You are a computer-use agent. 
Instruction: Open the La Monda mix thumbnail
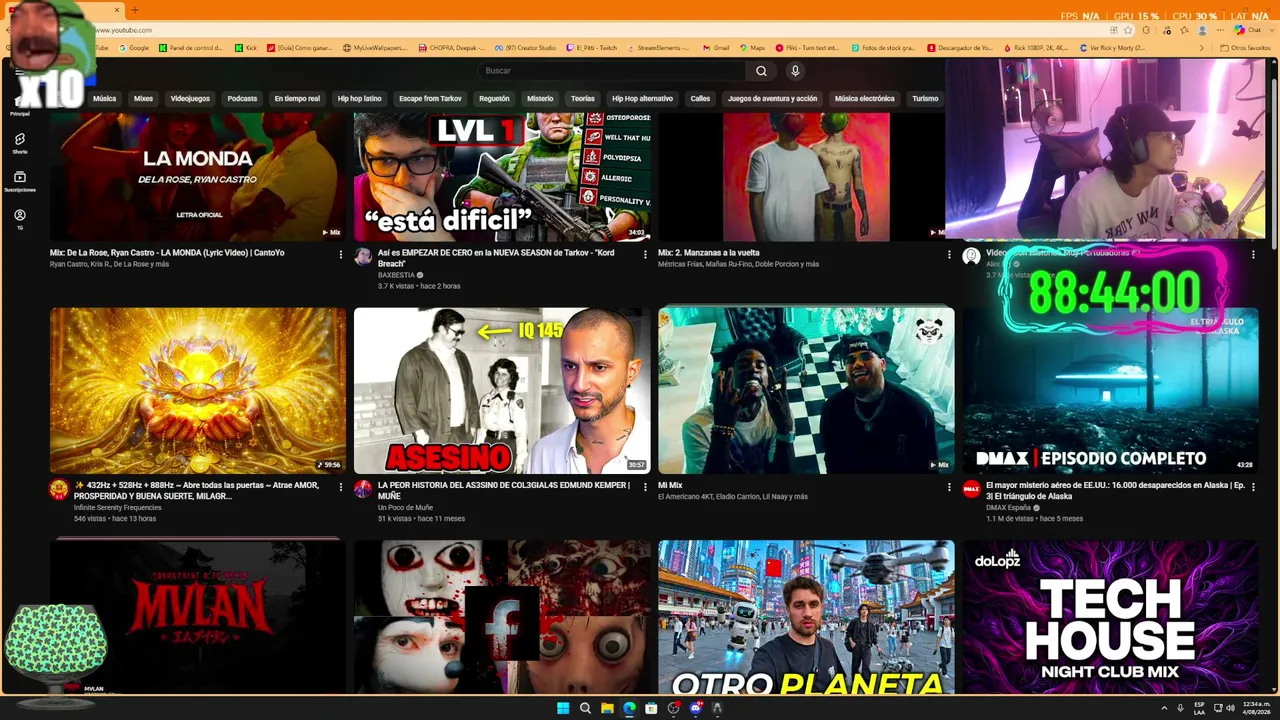198,176
